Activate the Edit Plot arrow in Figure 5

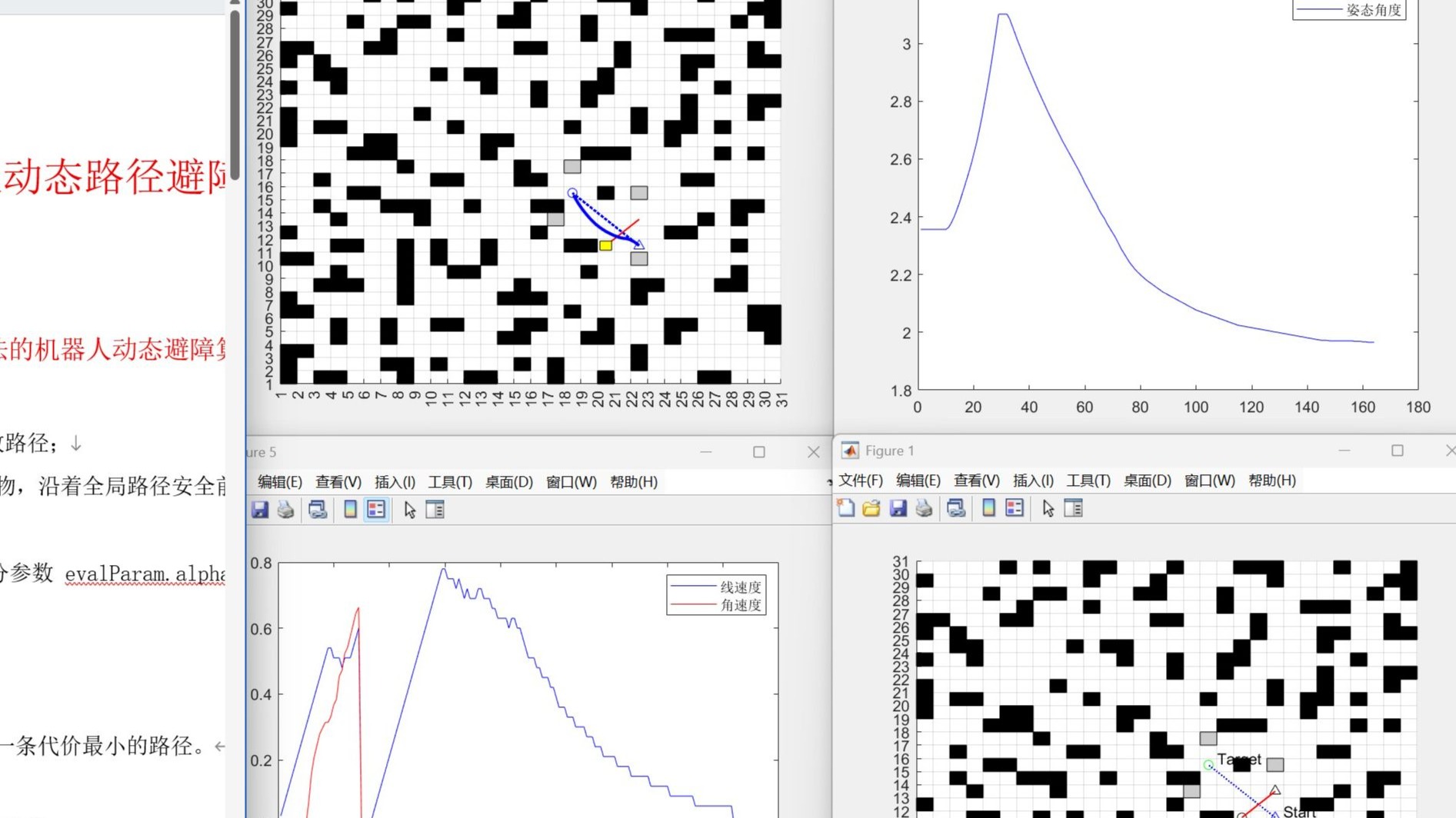(x=410, y=510)
